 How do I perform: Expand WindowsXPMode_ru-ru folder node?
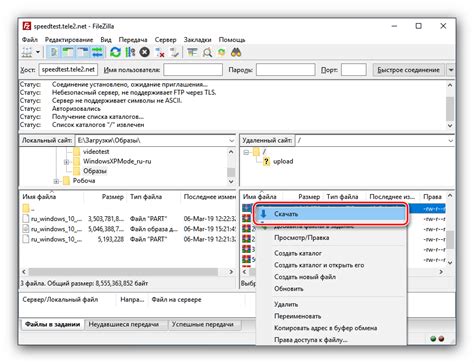click(66, 162)
